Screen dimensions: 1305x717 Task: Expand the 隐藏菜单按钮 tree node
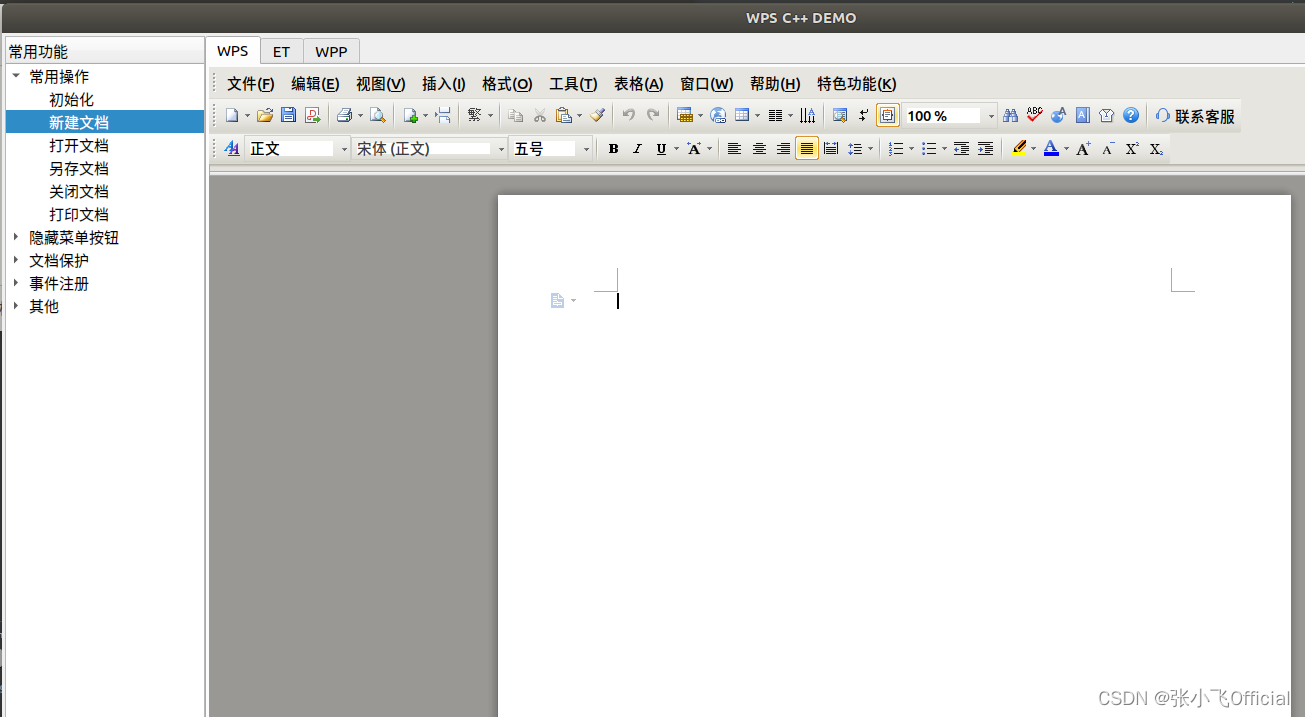click(15, 237)
